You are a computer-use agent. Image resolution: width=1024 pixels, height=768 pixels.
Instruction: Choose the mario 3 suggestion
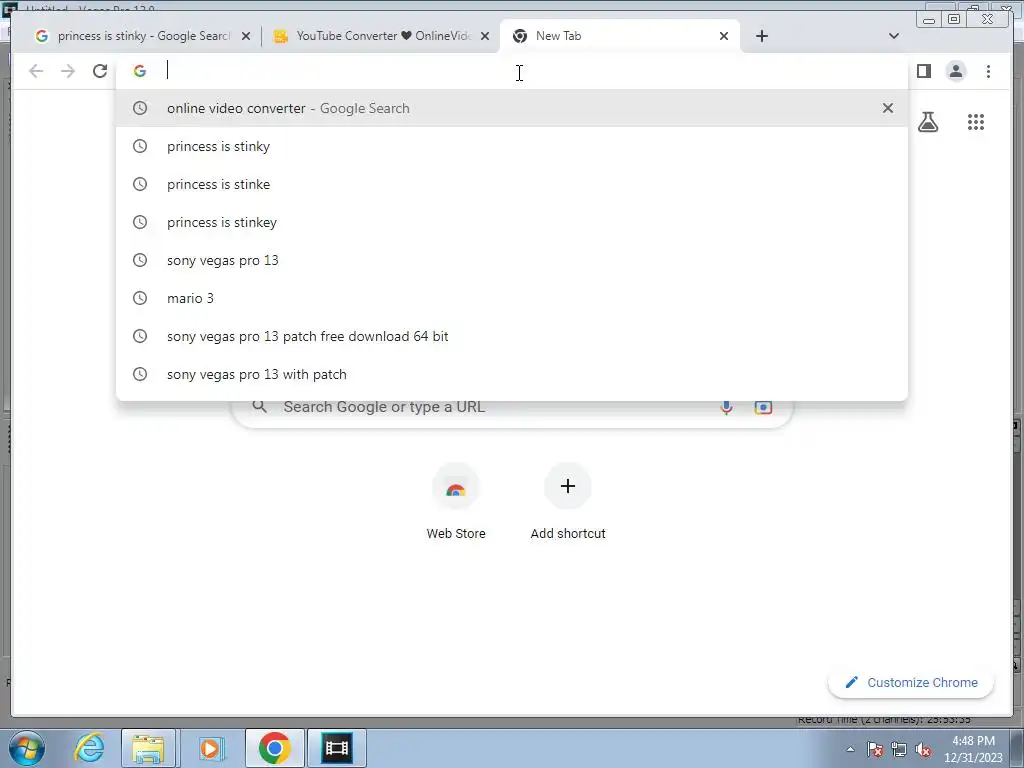tap(511, 298)
